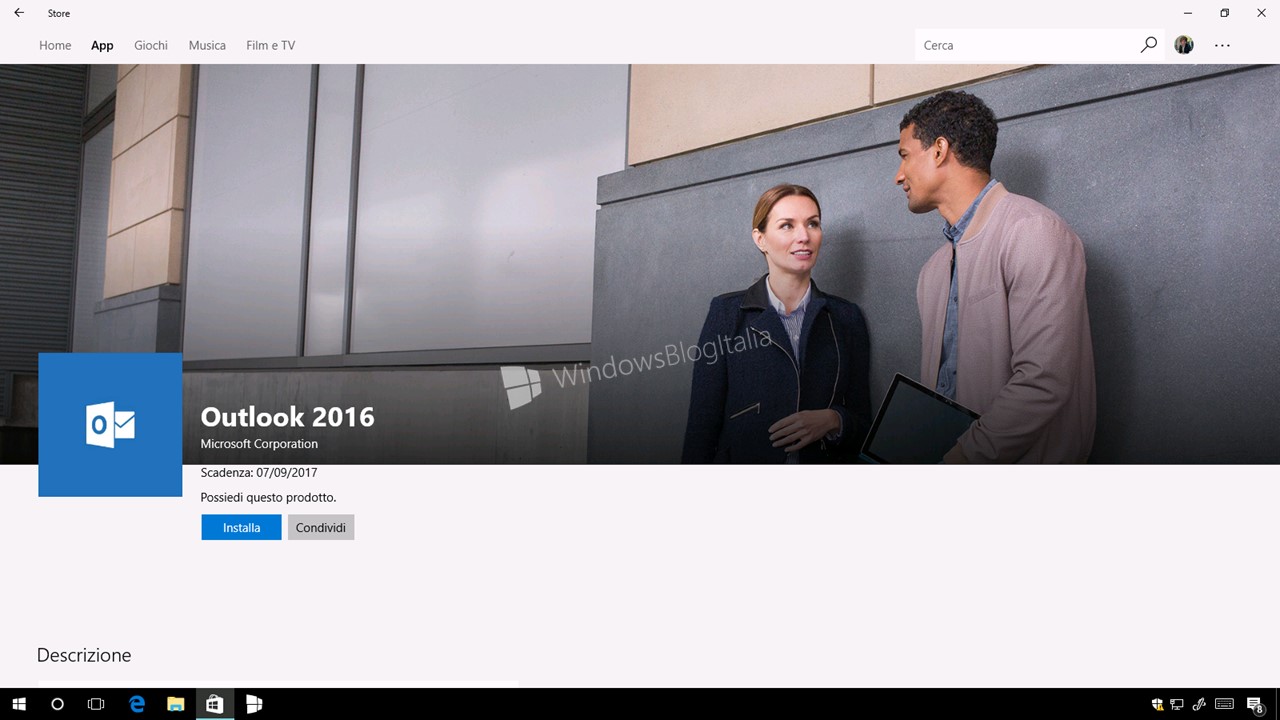Click the Store taskbar icon

pyautogui.click(x=214, y=704)
